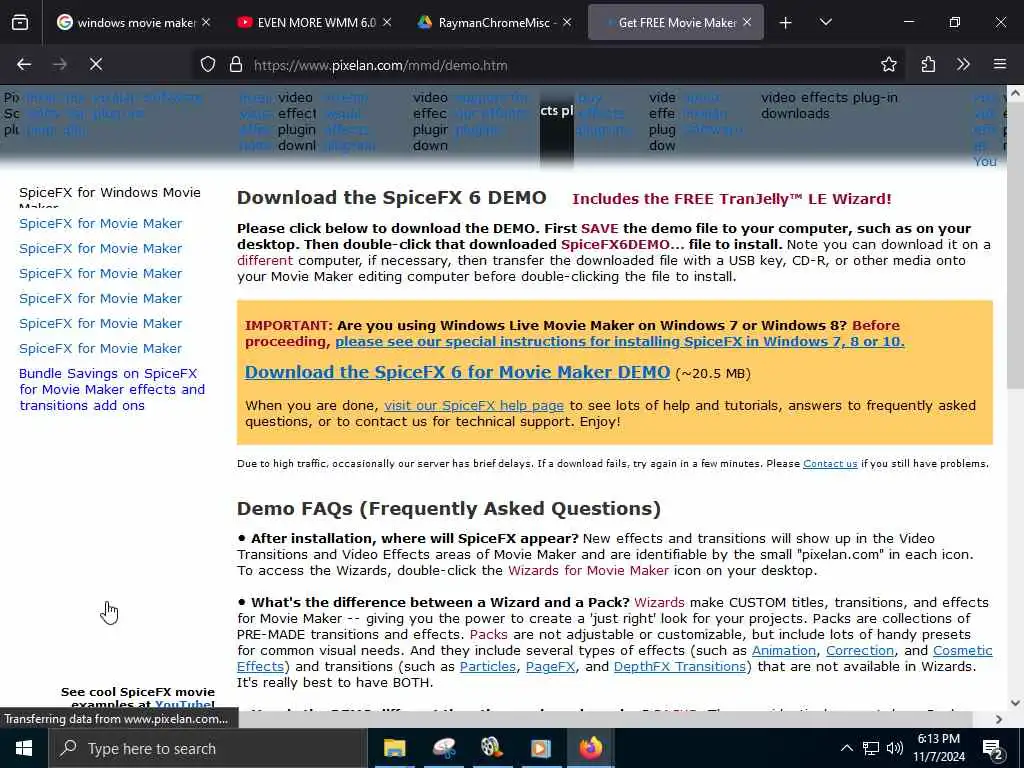The width and height of the screenshot is (1024, 768).
Task: Open Movie Maker film reel taskbar icon
Action: [492, 748]
